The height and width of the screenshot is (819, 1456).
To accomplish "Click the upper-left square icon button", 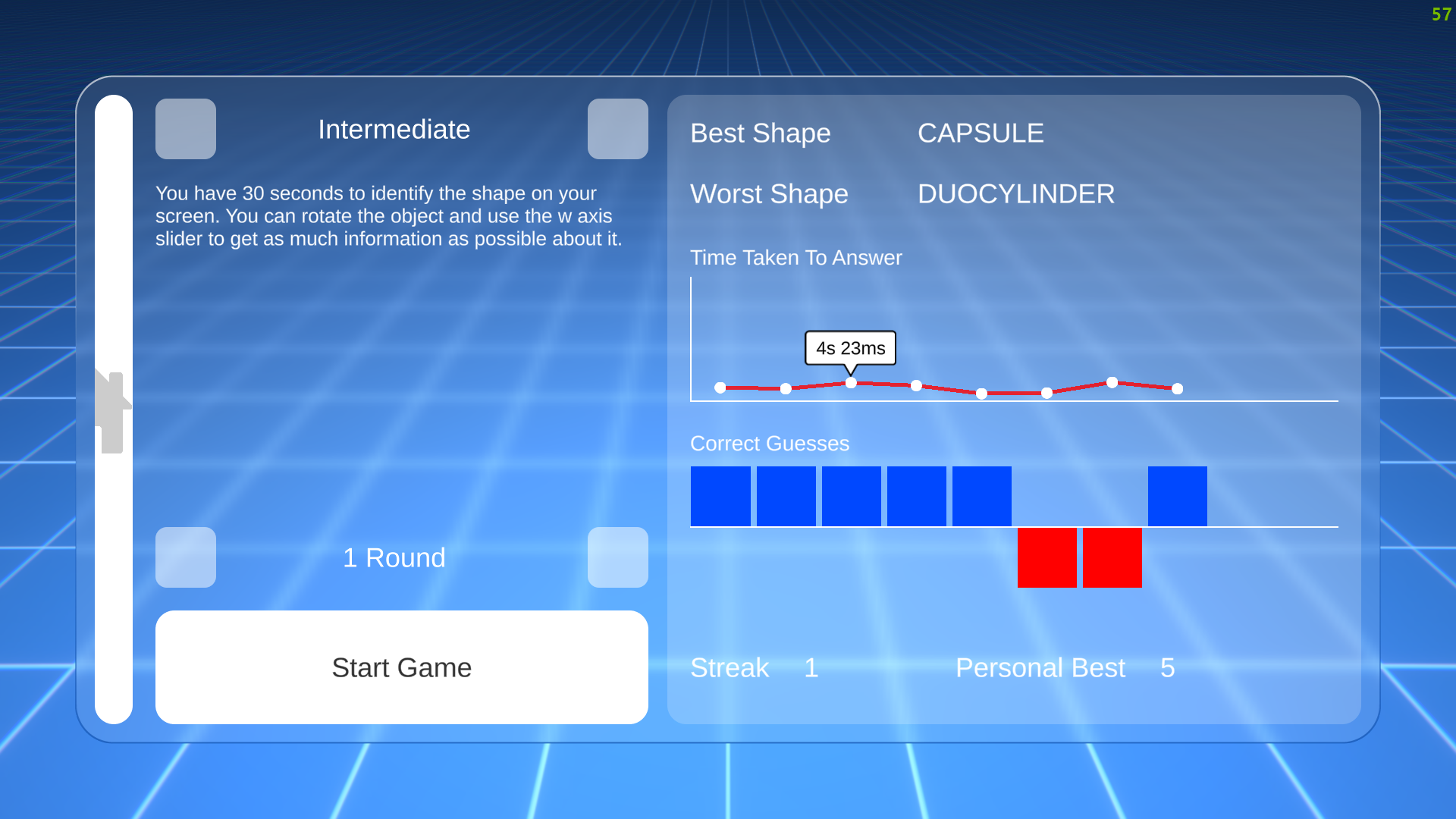I will point(185,128).
